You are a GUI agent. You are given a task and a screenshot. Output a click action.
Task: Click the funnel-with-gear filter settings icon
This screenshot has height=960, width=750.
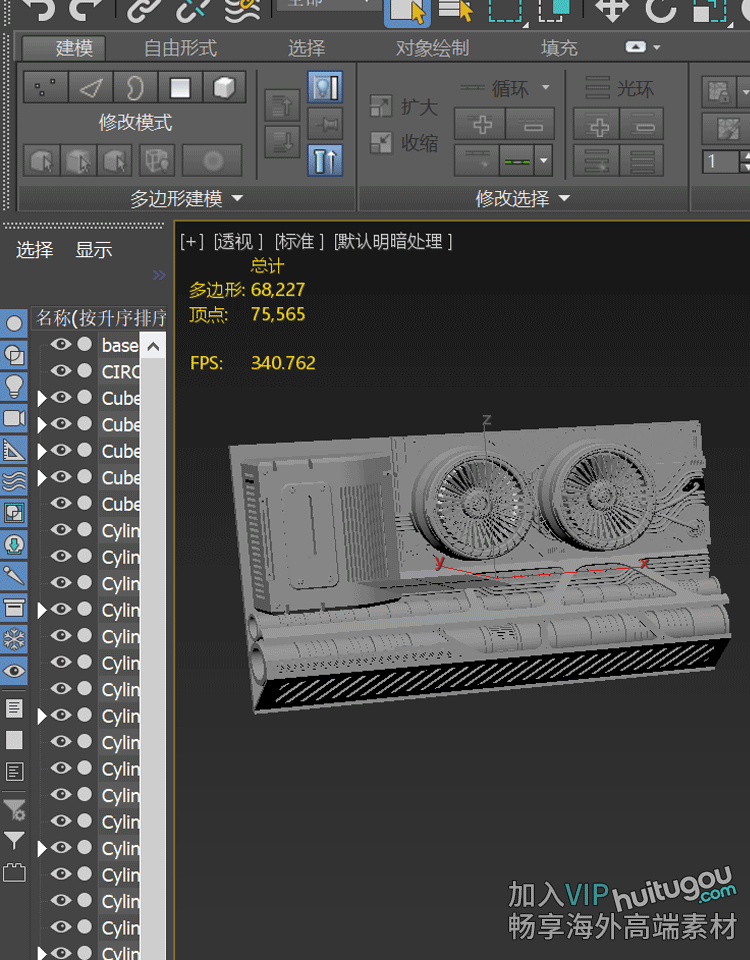pos(14,809)
